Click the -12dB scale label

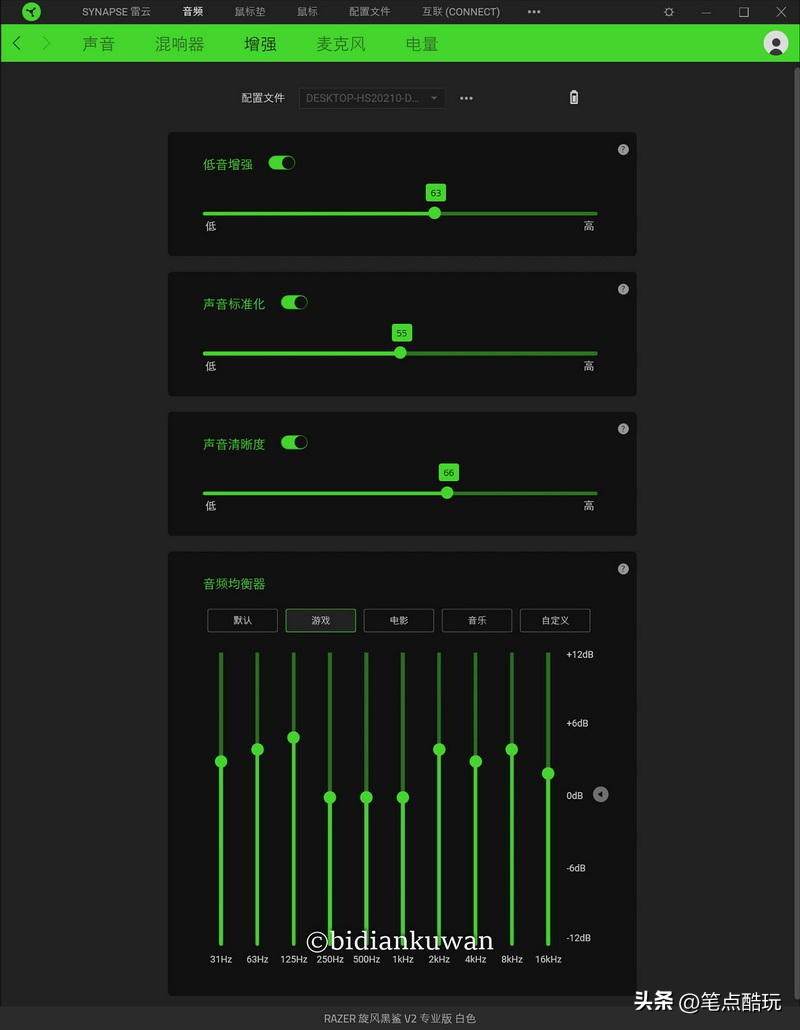pos(578,937)
